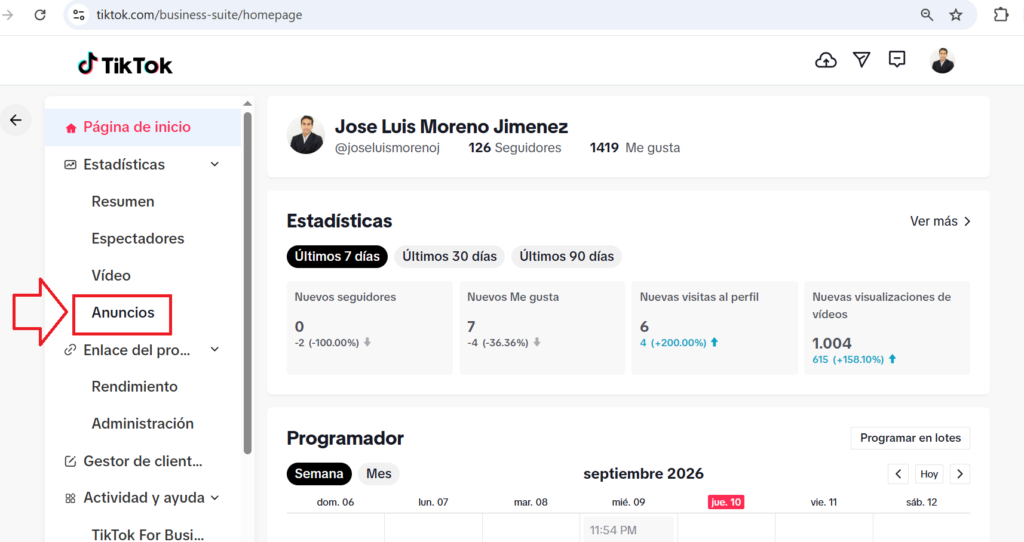Click the browser forward arrow
This screenshot has width=1024, height=542.
tap(8, 14)
